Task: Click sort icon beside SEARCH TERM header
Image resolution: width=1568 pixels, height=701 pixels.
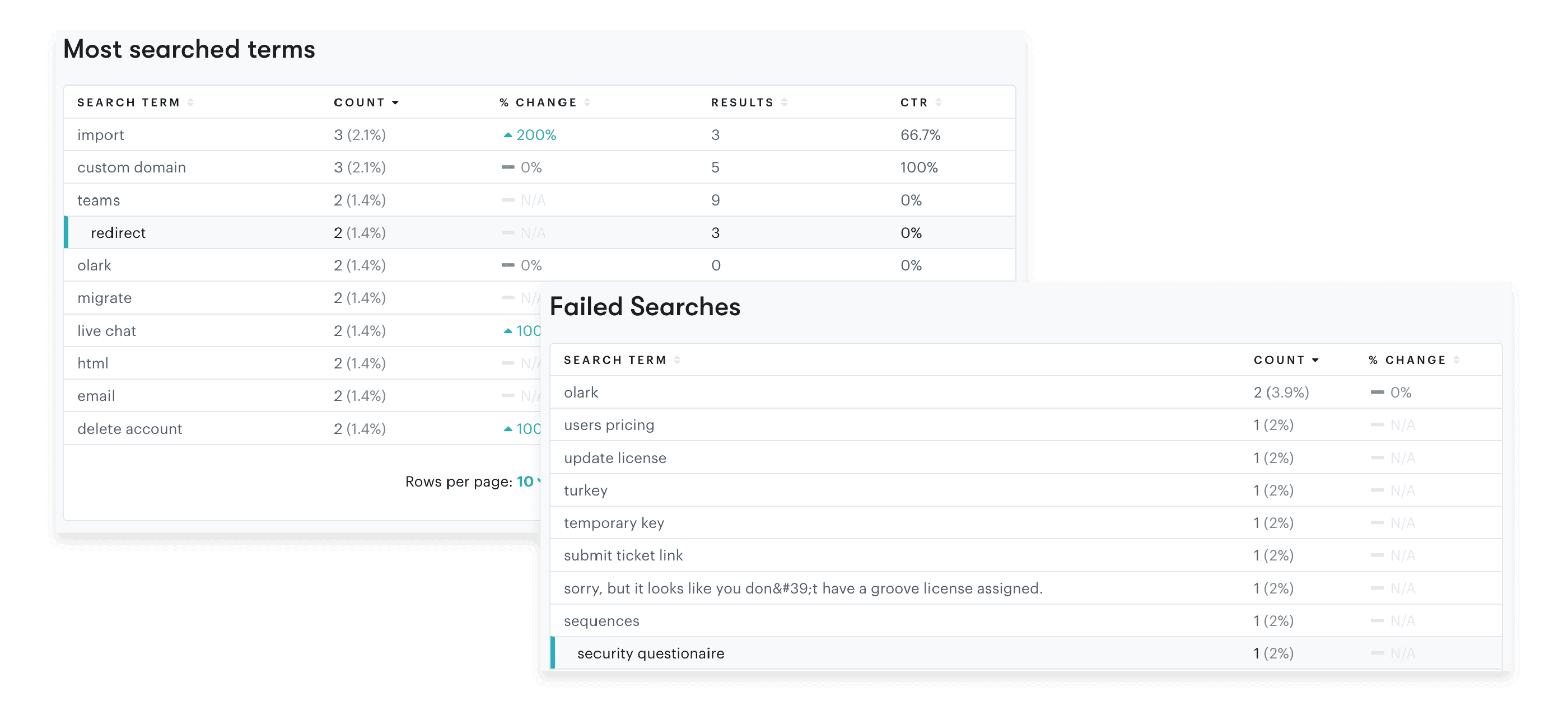Action: click(x=190, y=101)
